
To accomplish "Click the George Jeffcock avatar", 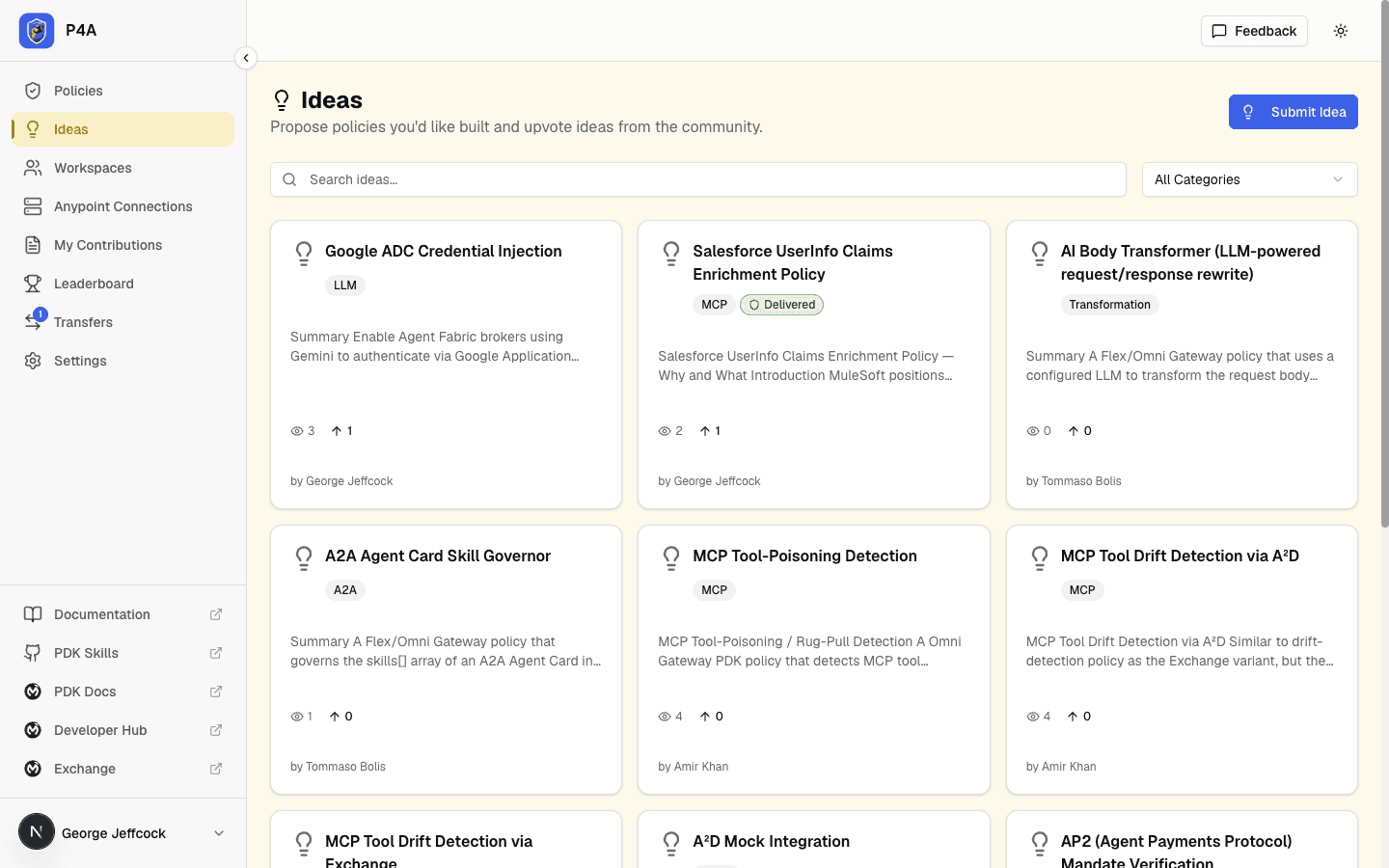I will coord(37,831).
